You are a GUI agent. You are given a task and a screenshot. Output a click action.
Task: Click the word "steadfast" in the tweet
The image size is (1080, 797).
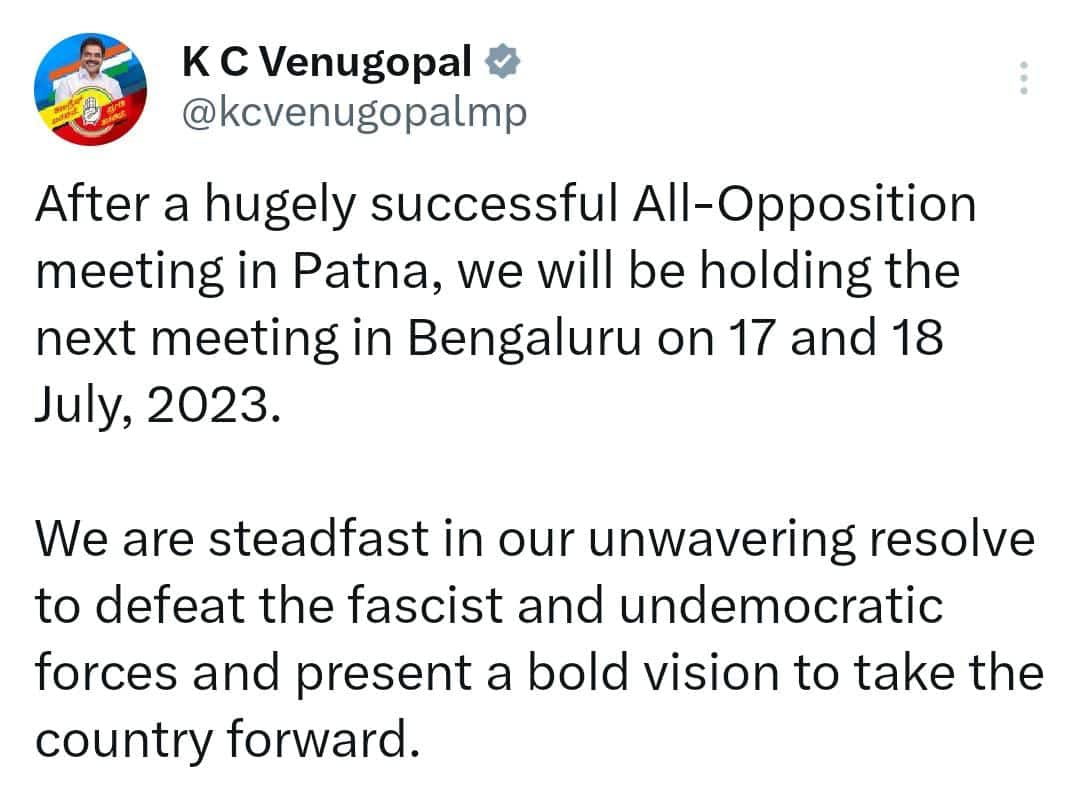pos(306,540)
